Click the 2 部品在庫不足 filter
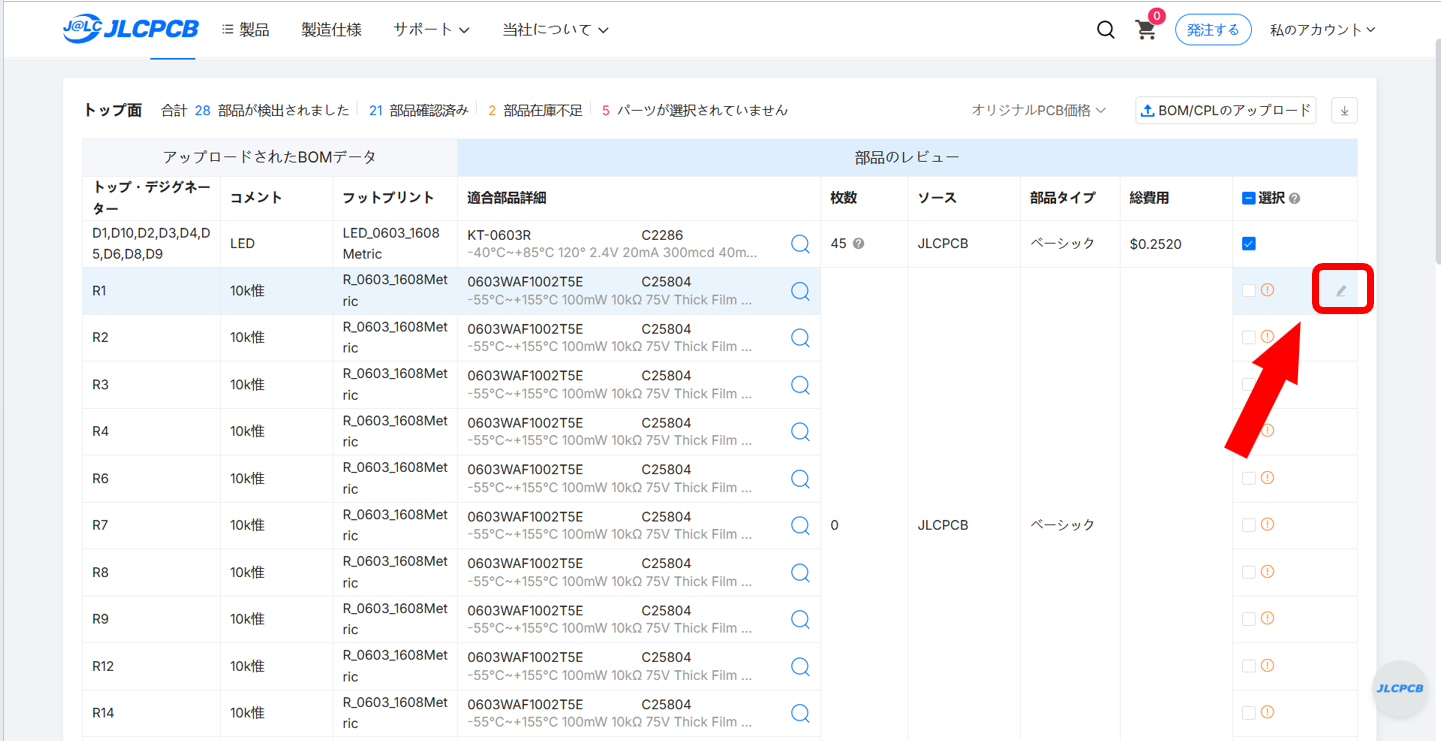This screenshot has height=741, width=1441. tap(535, 110)
